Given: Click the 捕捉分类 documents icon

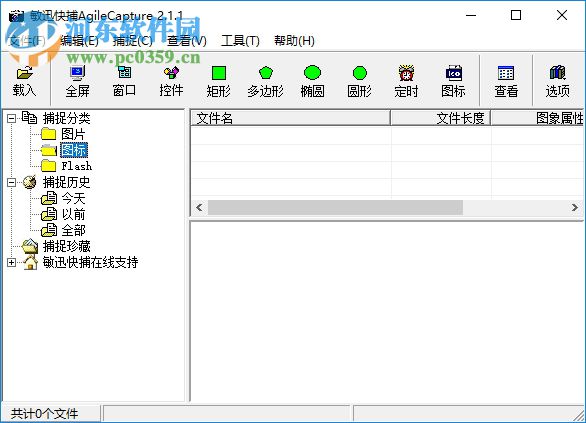Looking at the screenshot, I should [x=29, y=118].
